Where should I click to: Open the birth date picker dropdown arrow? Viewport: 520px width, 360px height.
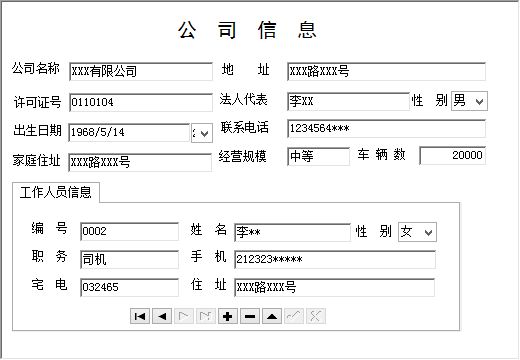pyautogui.click(x=202, y=133)
